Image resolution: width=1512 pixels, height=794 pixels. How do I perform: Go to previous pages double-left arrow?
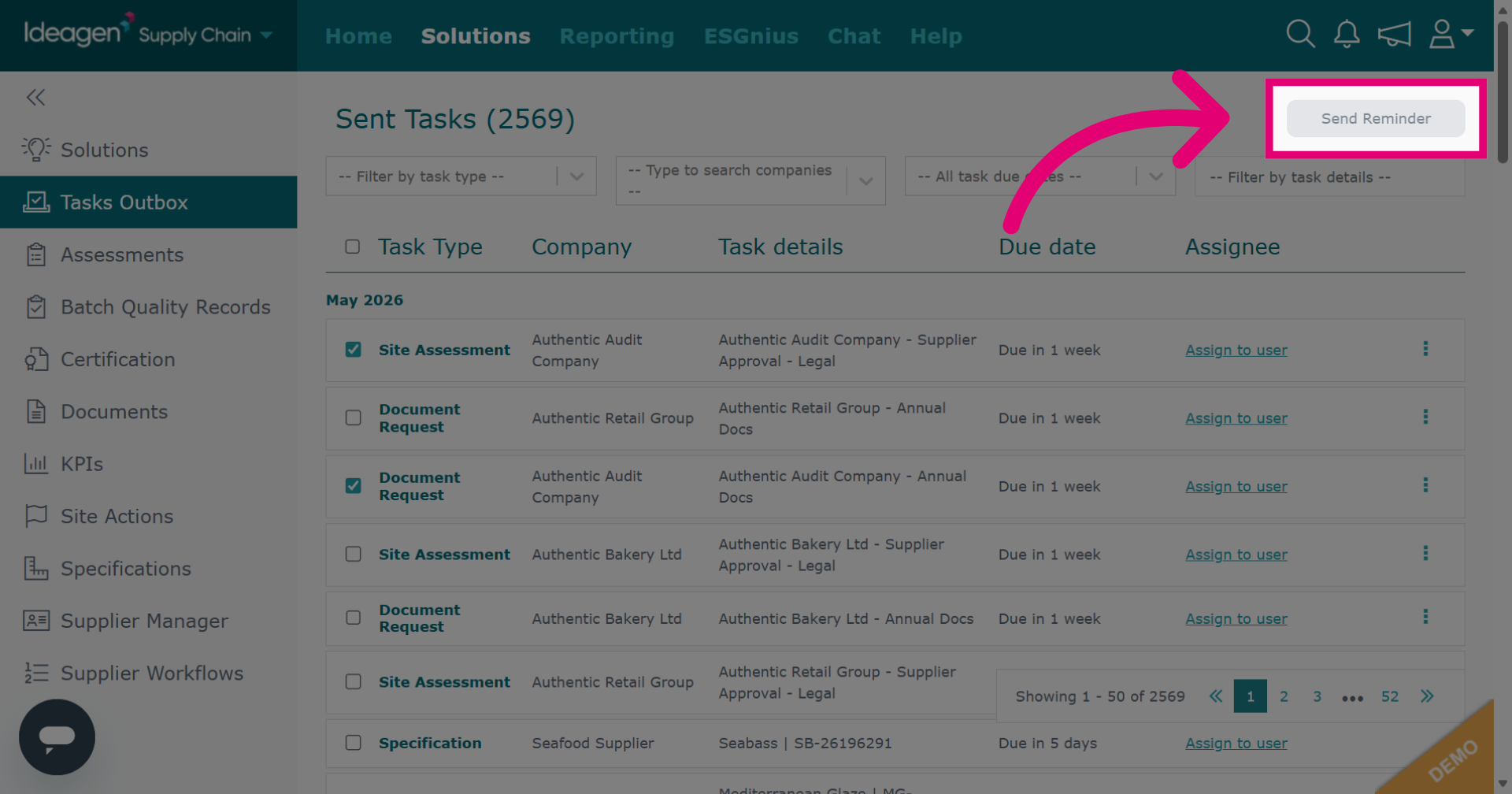click(x=1216, y=696)
